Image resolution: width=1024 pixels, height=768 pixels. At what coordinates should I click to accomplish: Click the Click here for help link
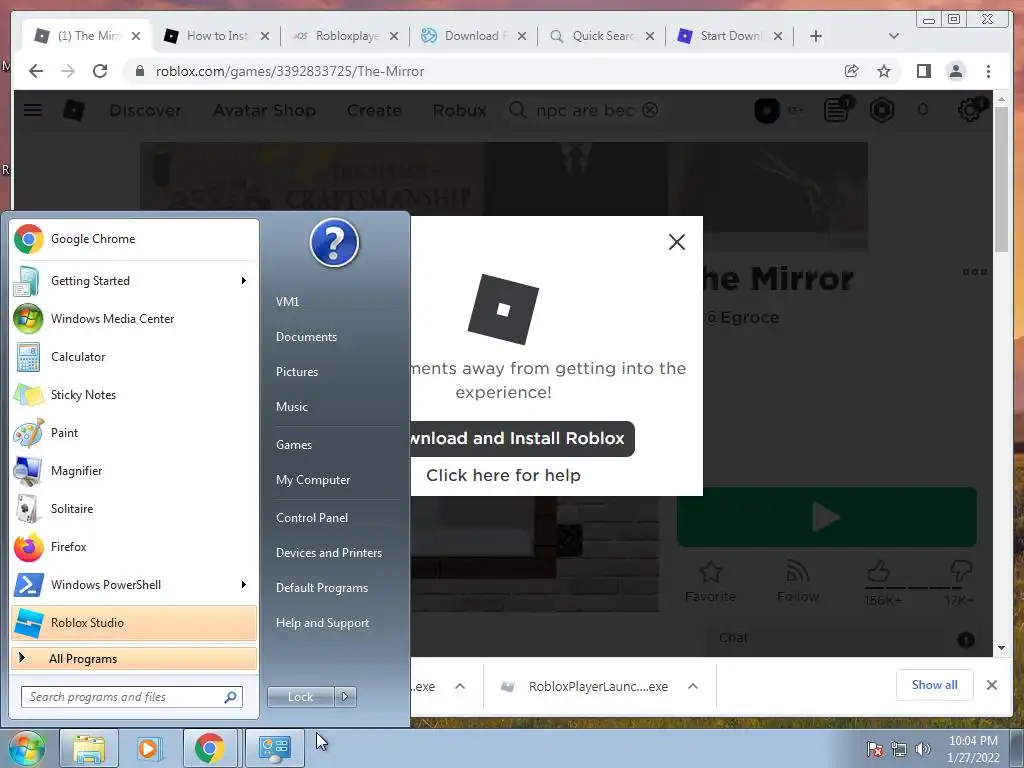pyautogui.click(x=503, y=475)
